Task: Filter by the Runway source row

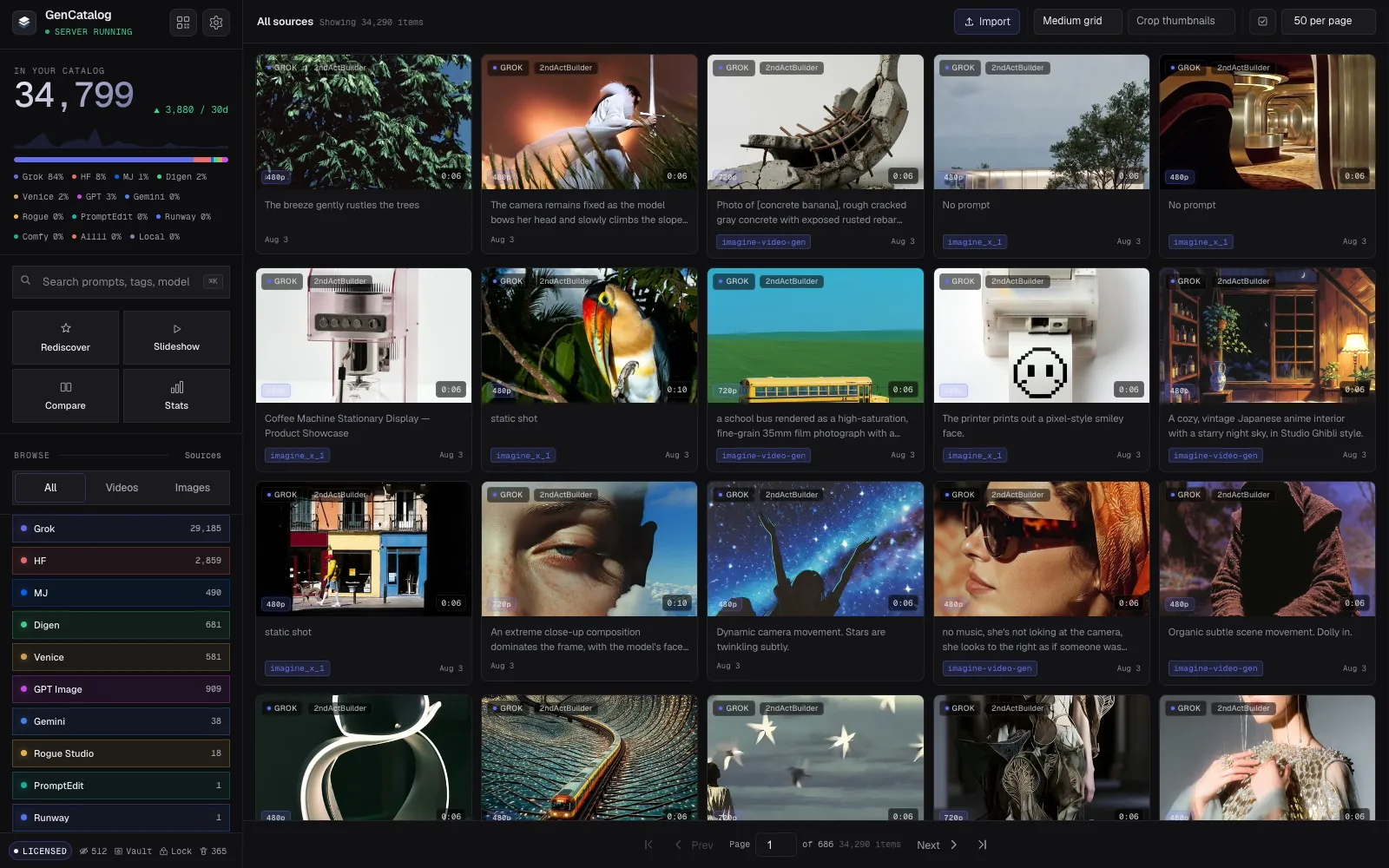Action: click(121, 818)
